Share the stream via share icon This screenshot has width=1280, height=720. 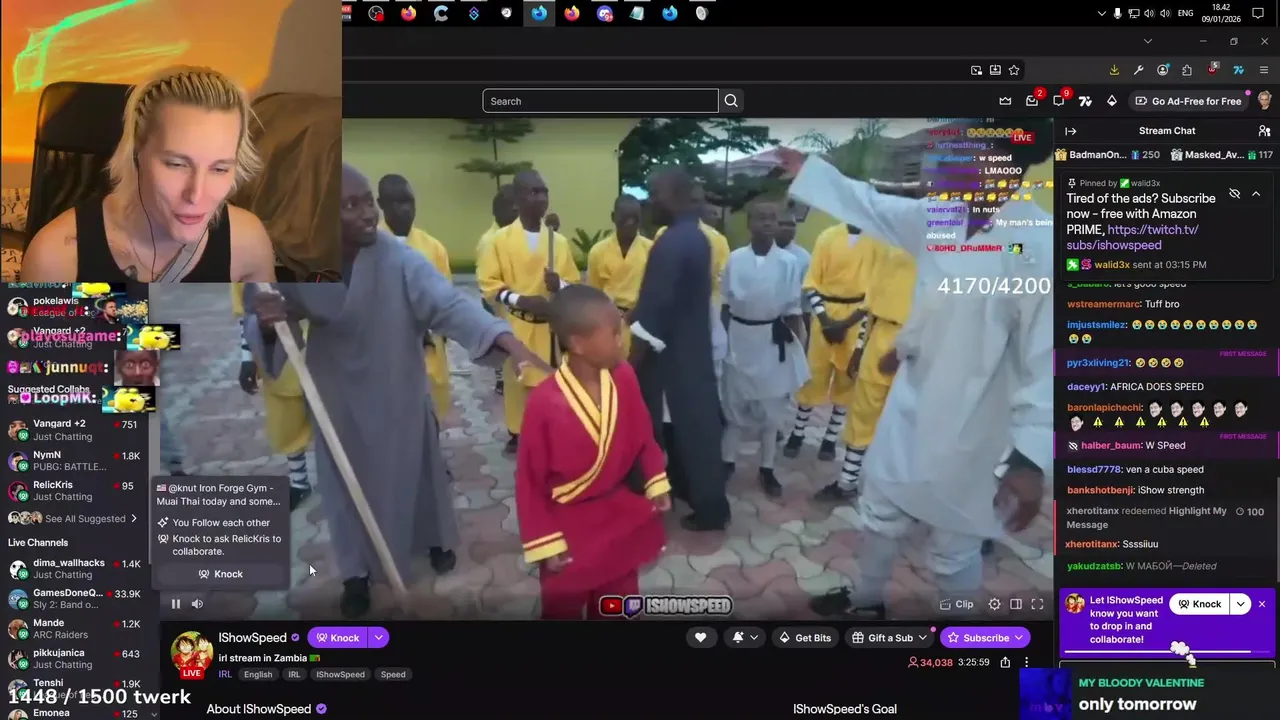click(x=1005, y=662)
